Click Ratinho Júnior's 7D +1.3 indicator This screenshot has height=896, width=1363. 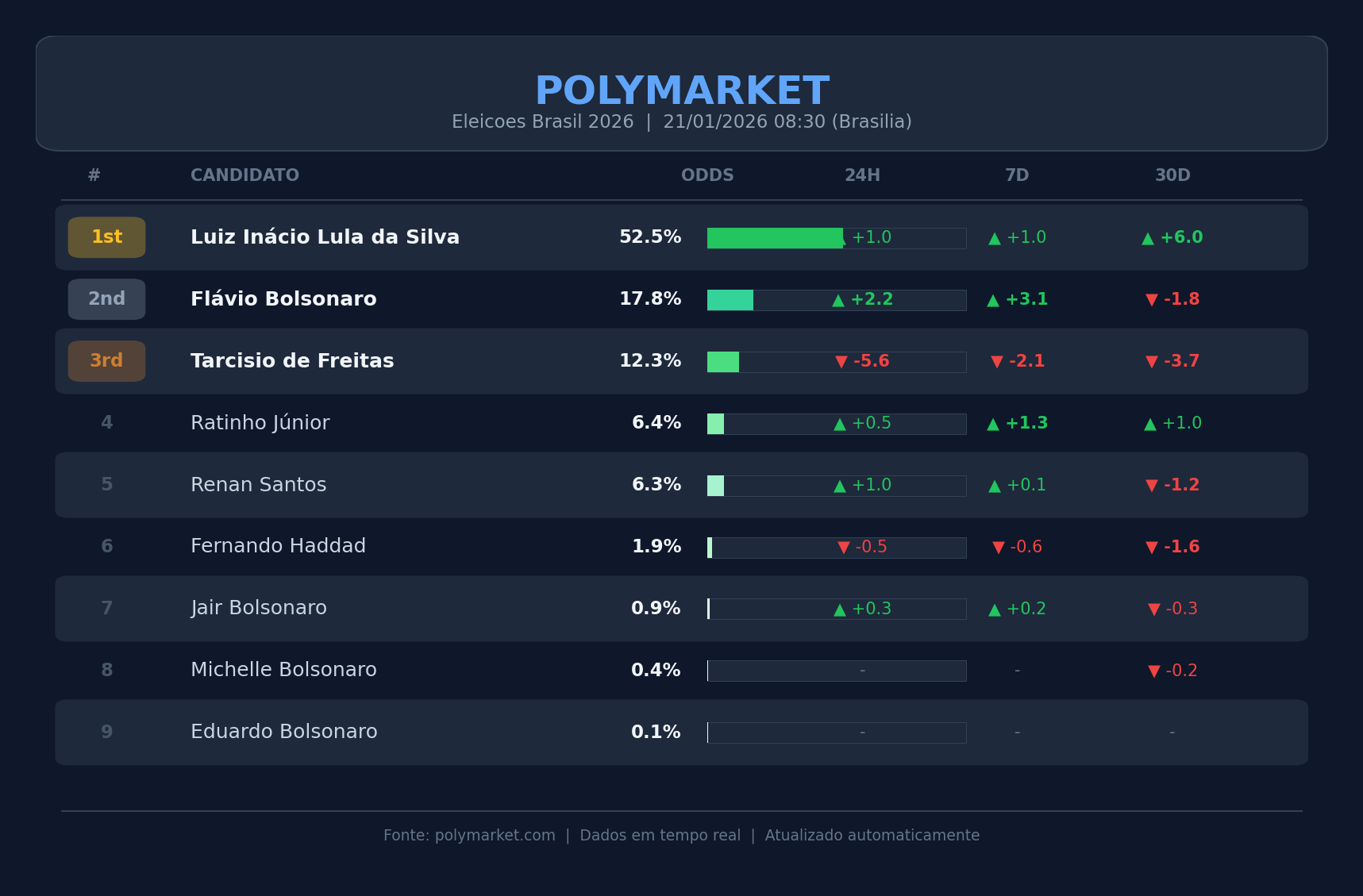coord(1017,424)
